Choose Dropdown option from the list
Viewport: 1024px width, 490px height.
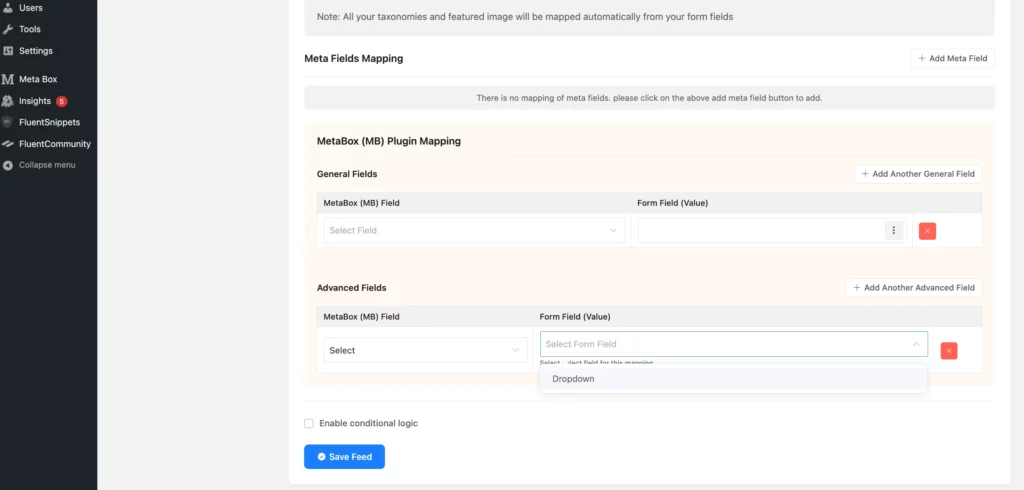click(733, 378)
